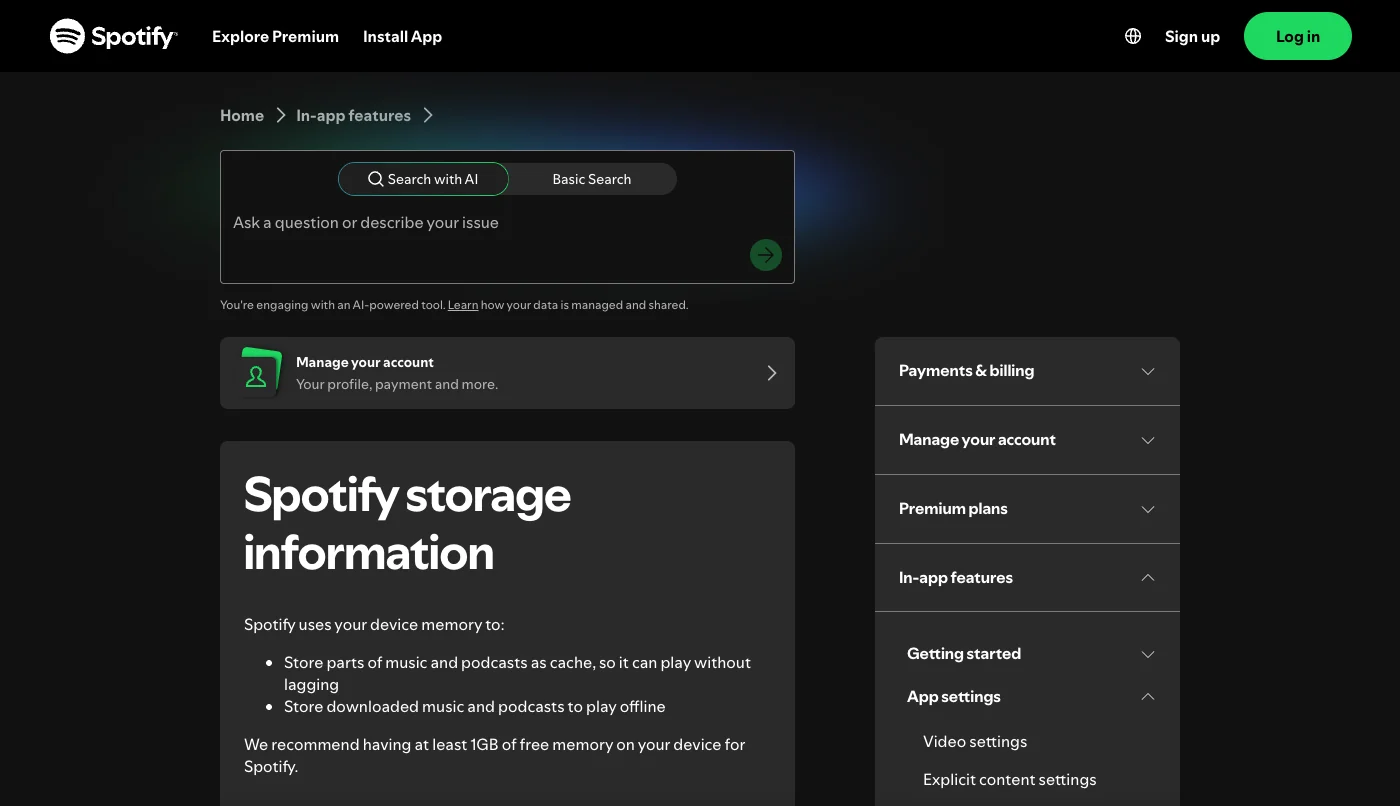Open Video settings in sidebar

pos(975,742)
